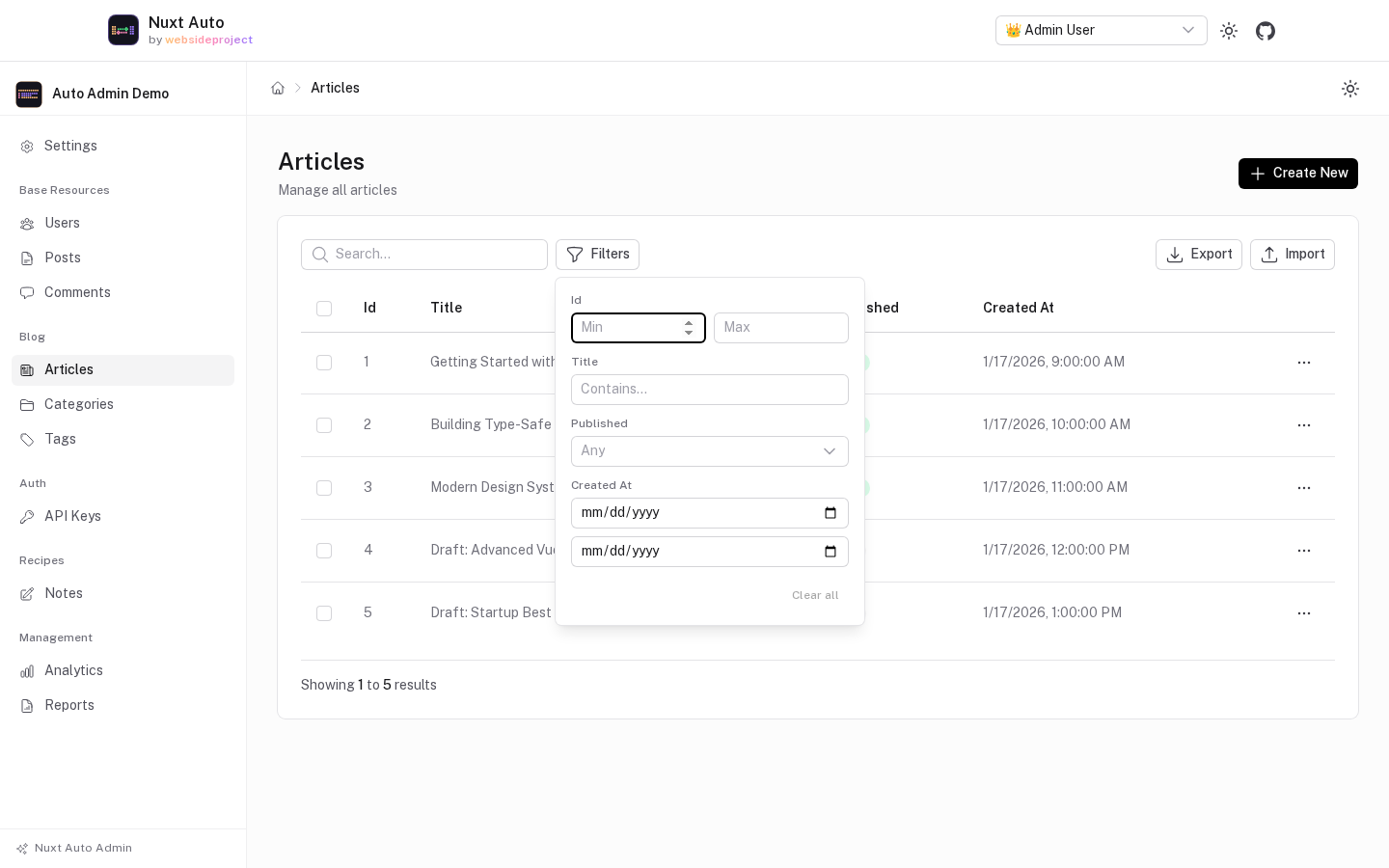Click the Title Contains filter field
1389x868 pixels.
tap(710, 390)
